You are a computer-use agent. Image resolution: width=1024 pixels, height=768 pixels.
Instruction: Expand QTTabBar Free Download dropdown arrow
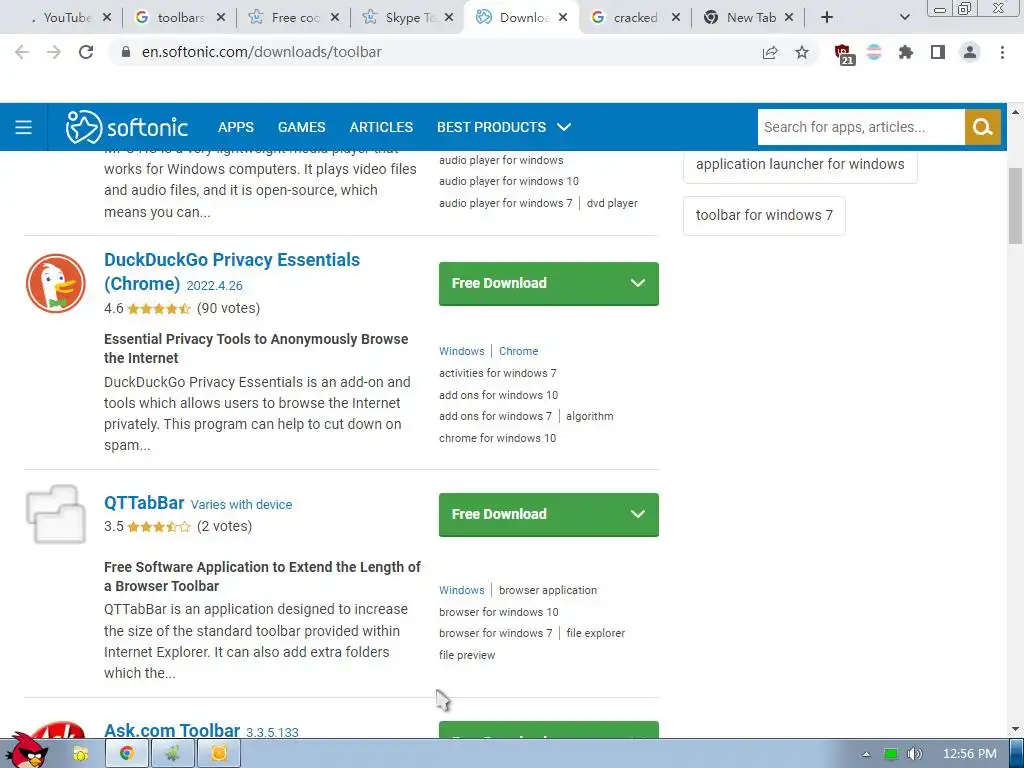pyautogui.click(x=638, y=515)
